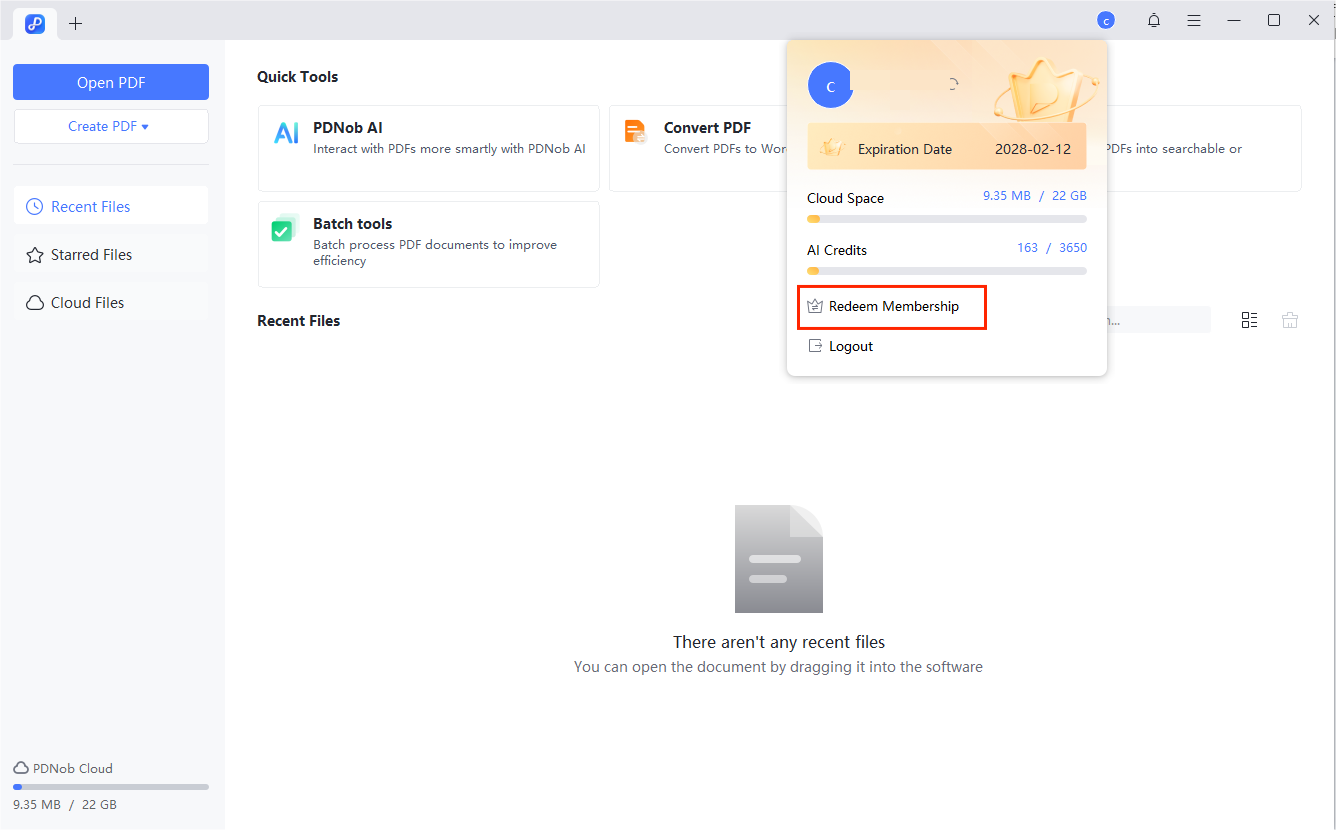Click Redeem Membership in account popup
This screenshot has width=1336, height=830.
892,306
